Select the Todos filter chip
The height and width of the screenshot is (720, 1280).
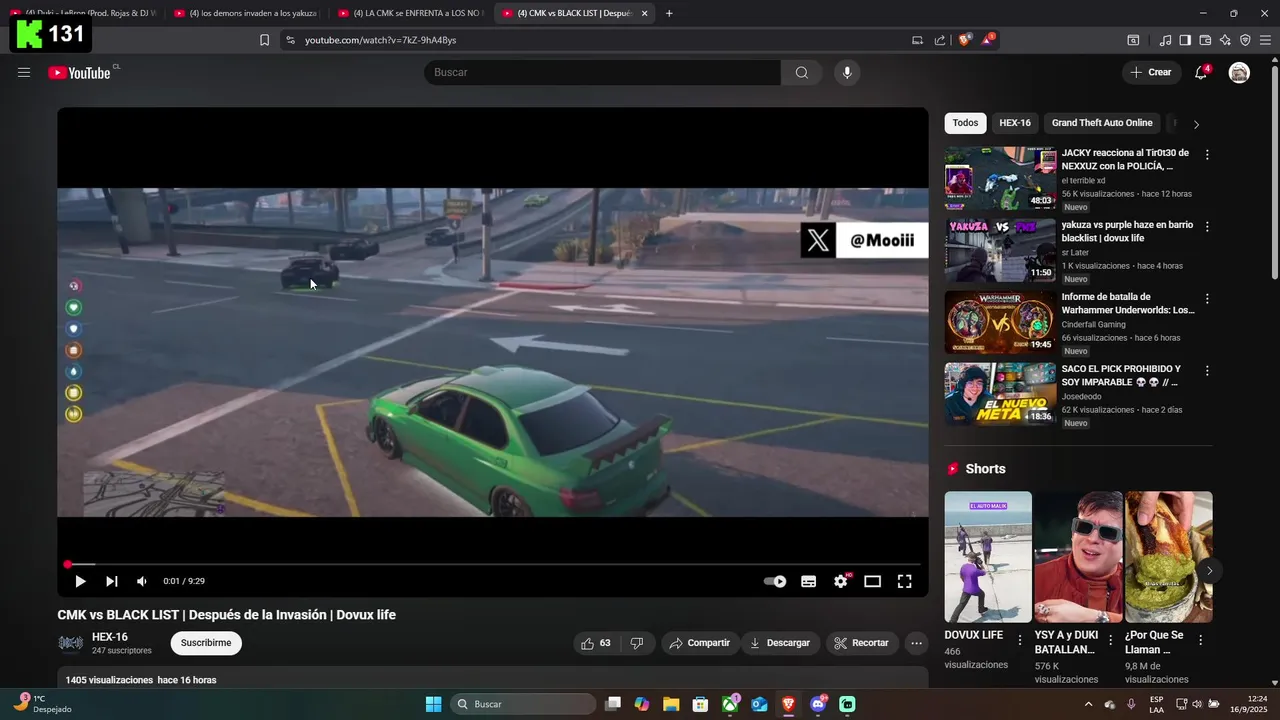point(965,123)
